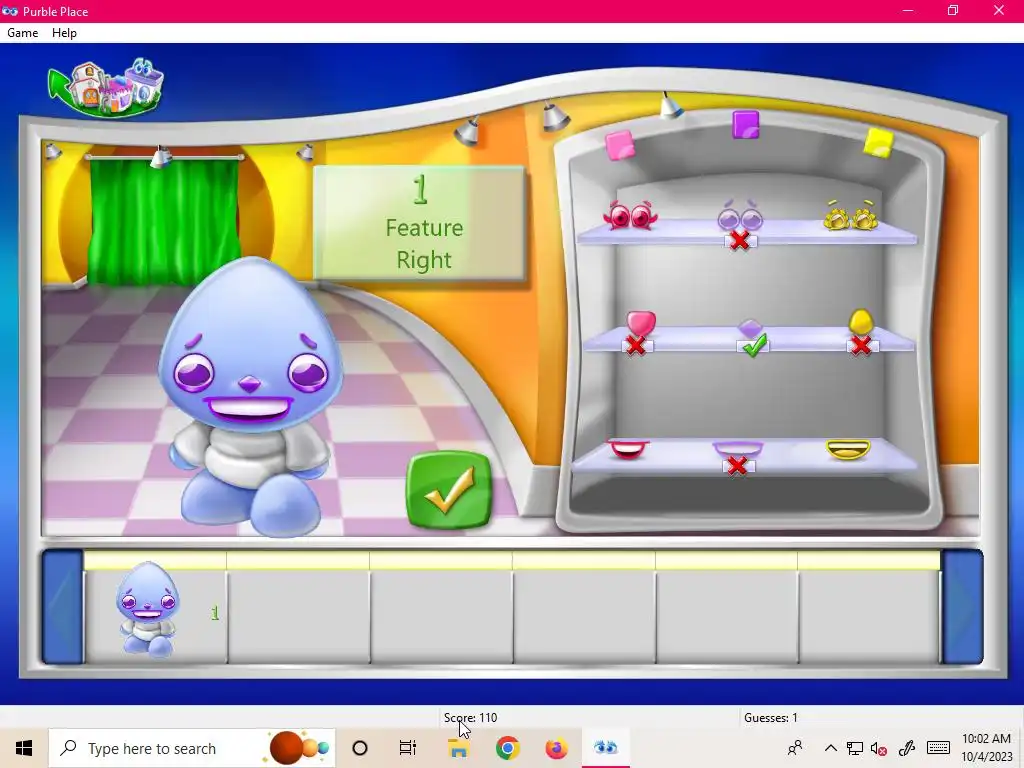Click the green curtain
The width and height of the screenshot is (1024, 768).
(x=163, y=221)
